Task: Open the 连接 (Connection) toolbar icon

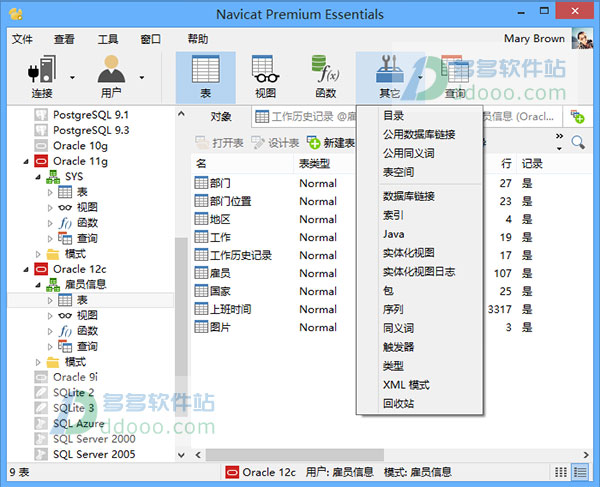Action: pyautogui.click(x=42, y=70)
